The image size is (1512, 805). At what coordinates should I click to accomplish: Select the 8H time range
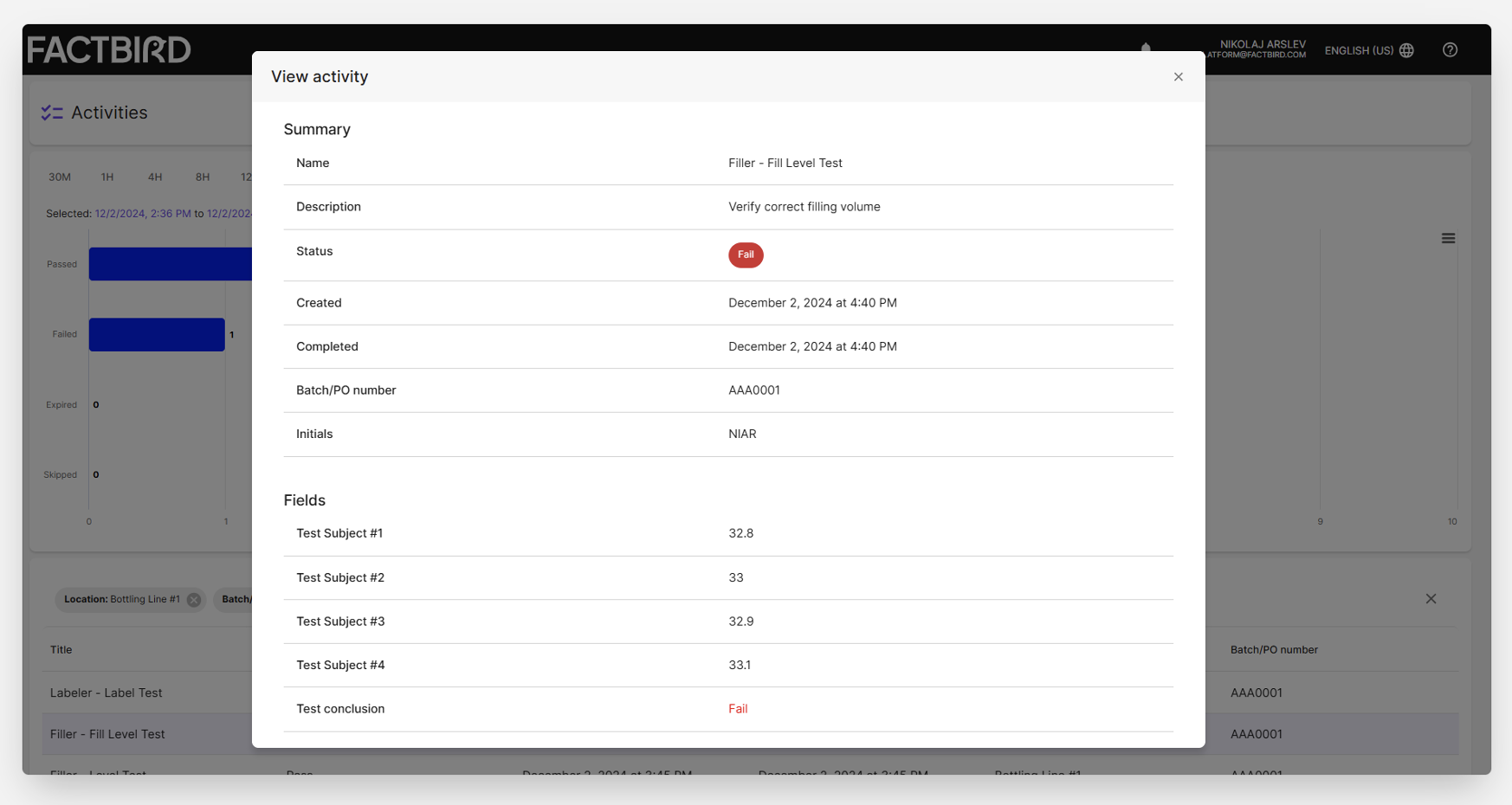(203, 177)
